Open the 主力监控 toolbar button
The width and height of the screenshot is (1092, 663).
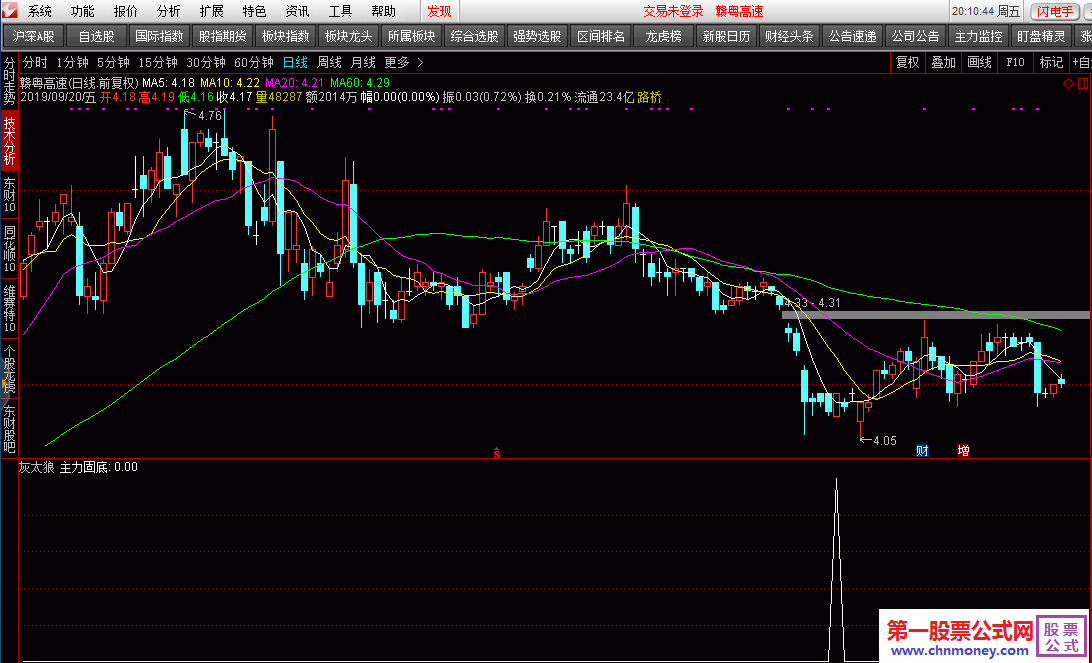[x=978, y=36]
